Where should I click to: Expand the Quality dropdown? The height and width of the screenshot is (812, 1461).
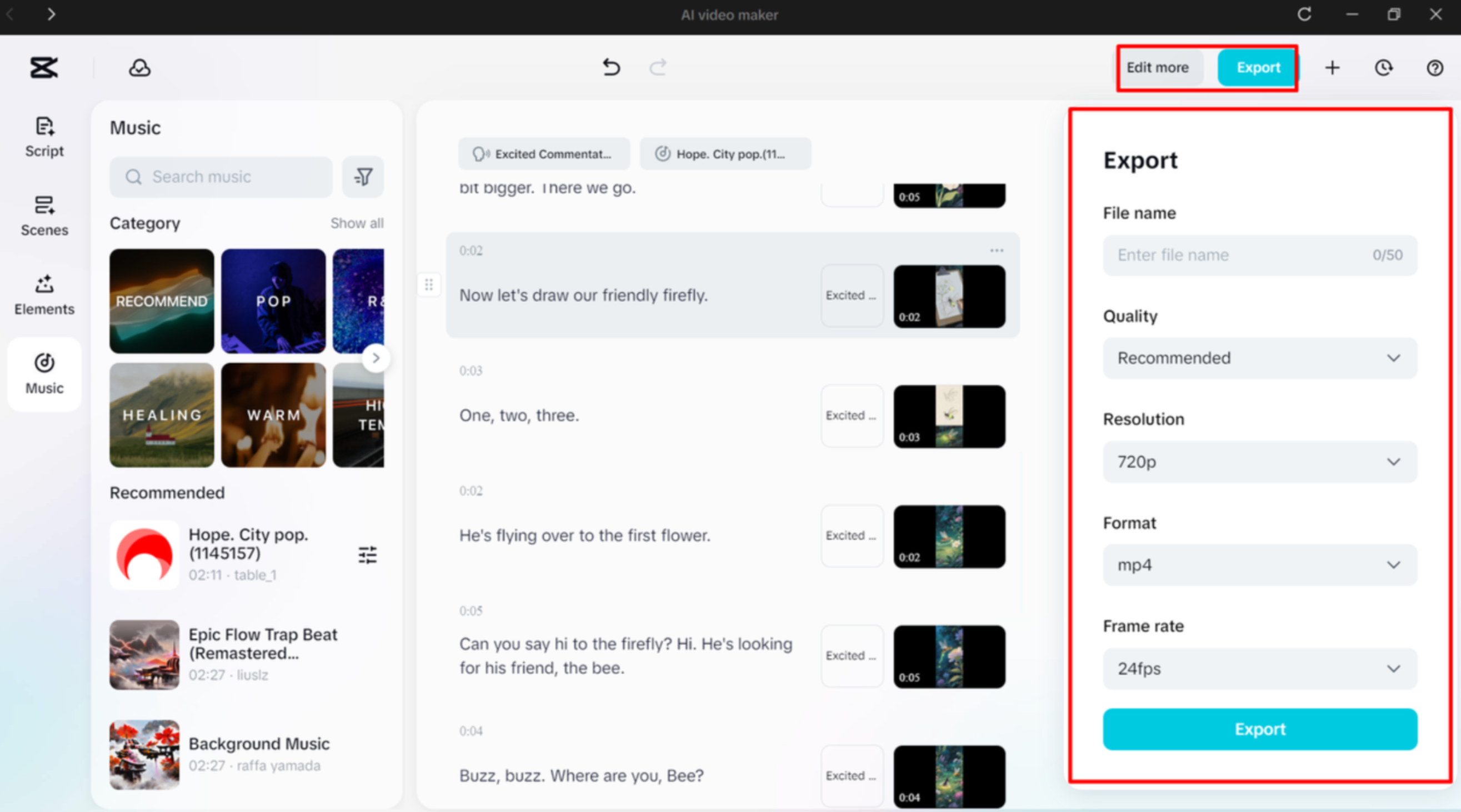pyautogui.click(x=1259, y=358)
